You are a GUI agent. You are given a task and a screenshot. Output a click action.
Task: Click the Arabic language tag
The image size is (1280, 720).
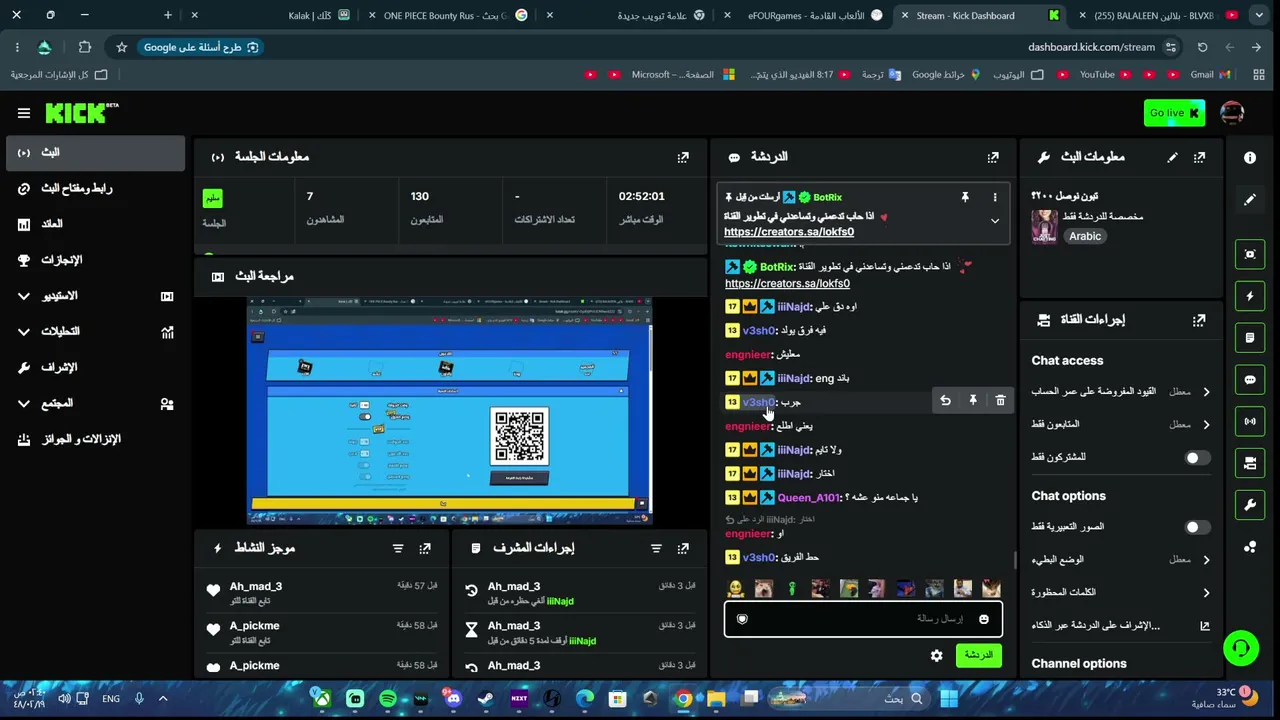(1085, 237)
